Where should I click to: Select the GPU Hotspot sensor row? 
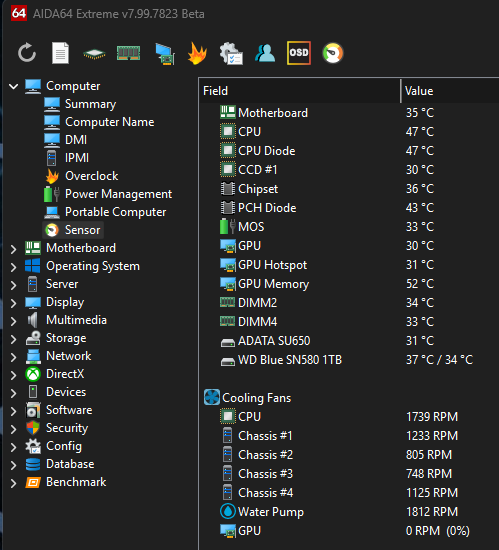tap(349, 264)
